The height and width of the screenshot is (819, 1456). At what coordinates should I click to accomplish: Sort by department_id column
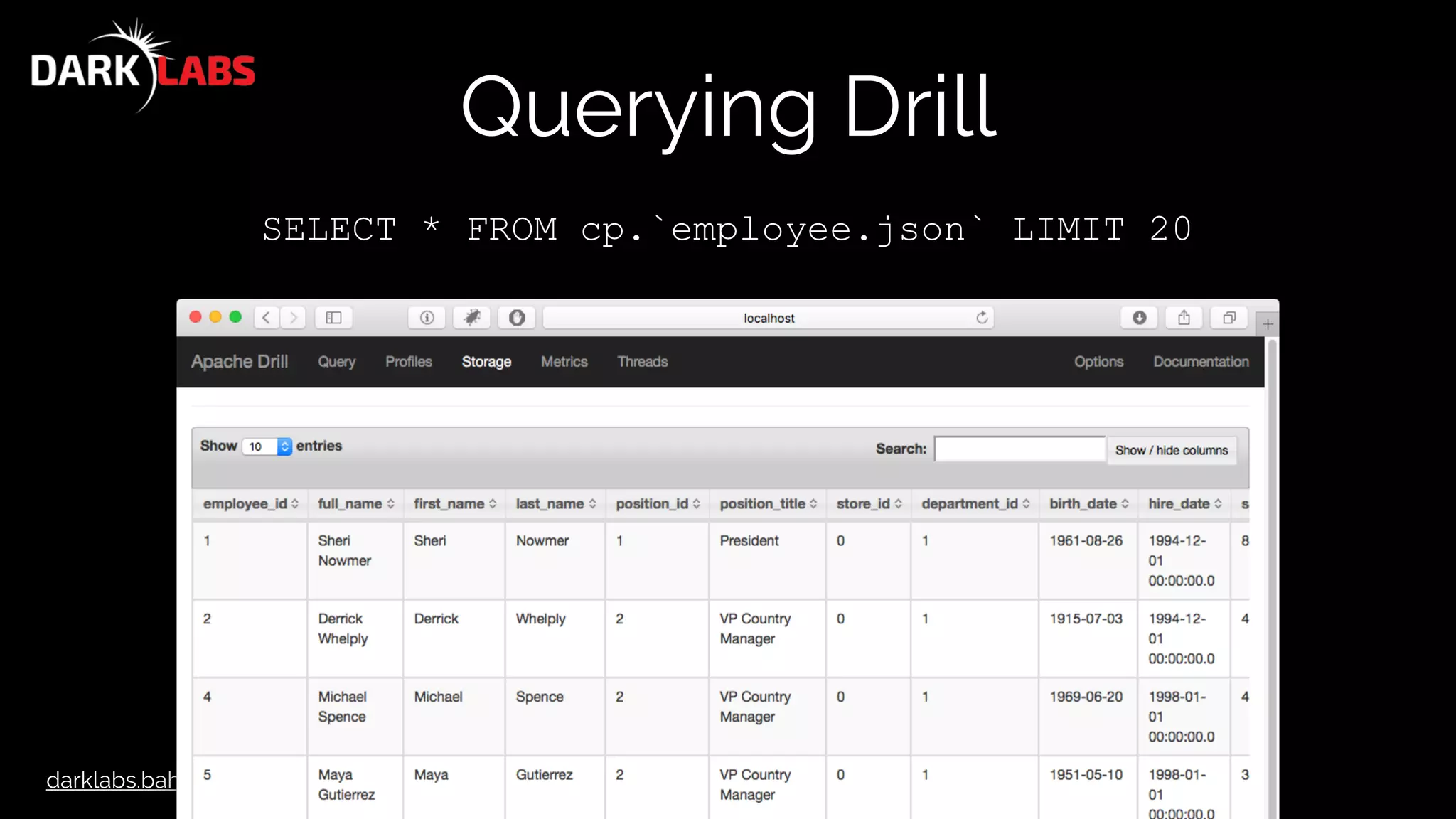(x=975, y=504)
